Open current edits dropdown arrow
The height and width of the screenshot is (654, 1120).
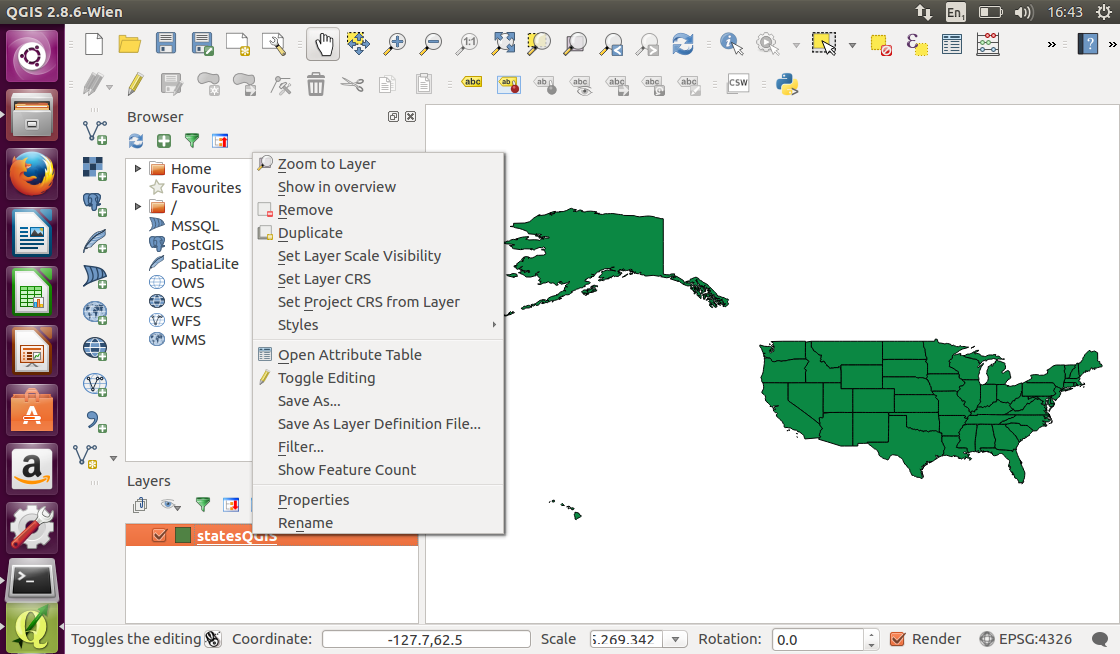109,87
